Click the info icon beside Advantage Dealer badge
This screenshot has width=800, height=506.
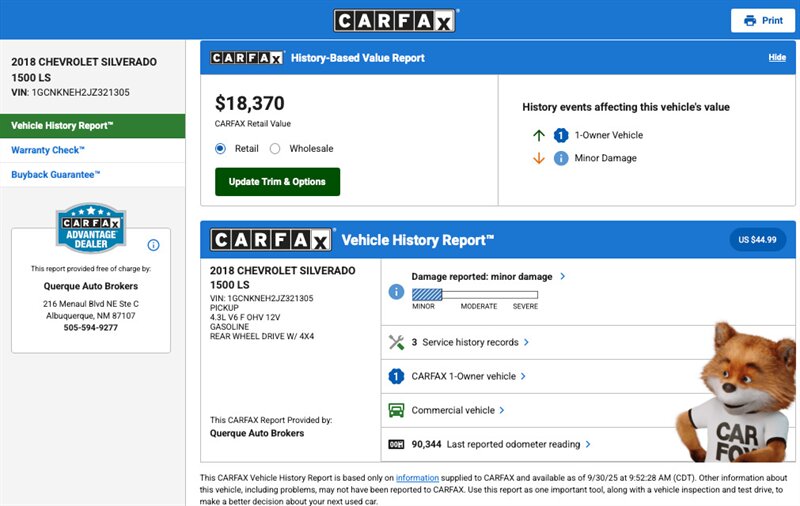(x=153, y=245)
